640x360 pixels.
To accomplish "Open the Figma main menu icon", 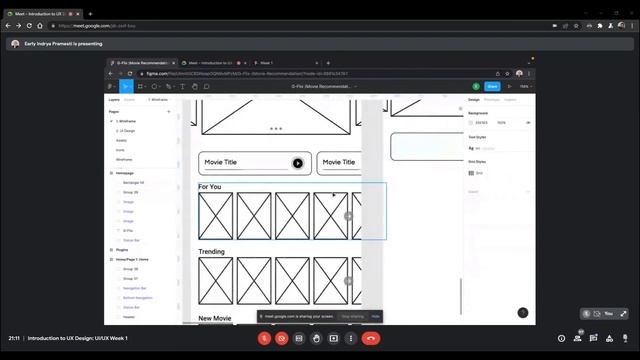I will tap(110, 87).
